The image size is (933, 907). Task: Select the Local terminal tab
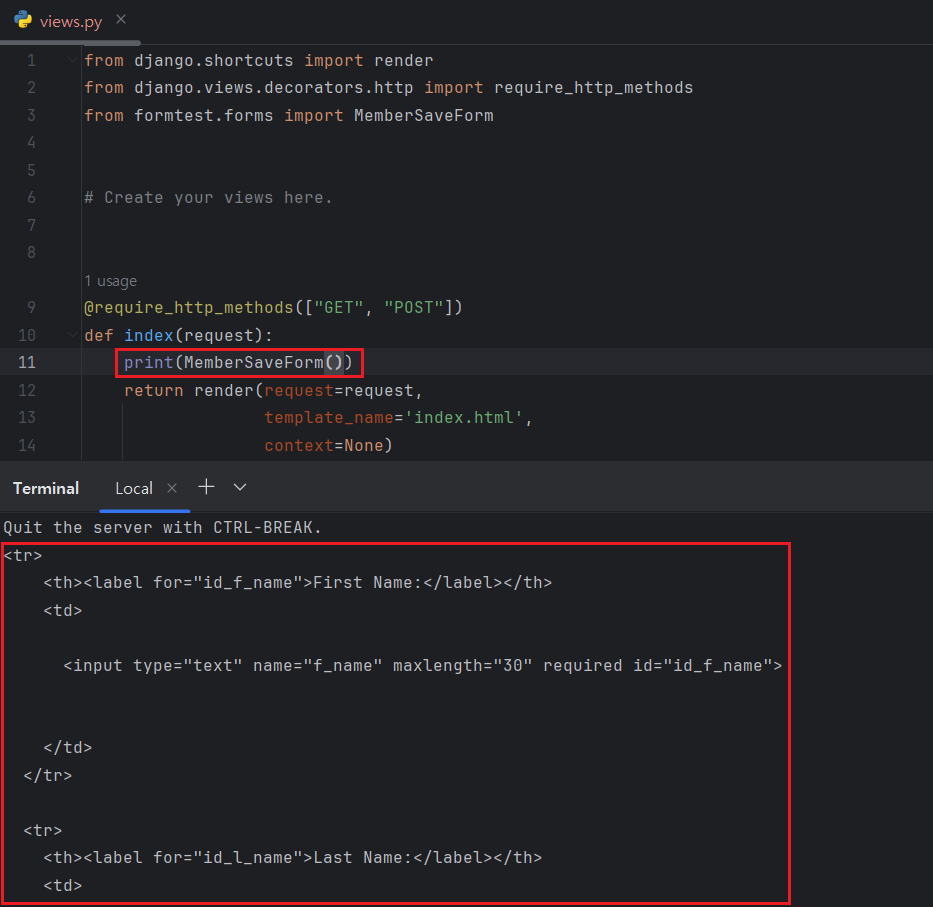pos(133,488)
